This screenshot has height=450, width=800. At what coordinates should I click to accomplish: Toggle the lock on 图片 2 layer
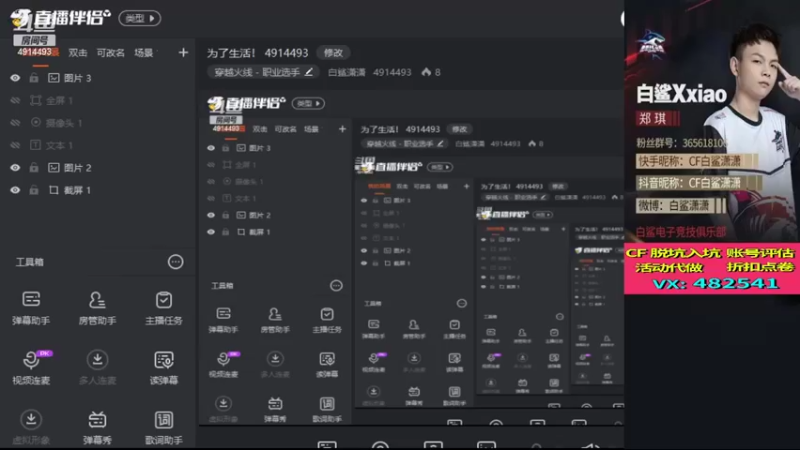pyautogui.click(x=34, y=168)
